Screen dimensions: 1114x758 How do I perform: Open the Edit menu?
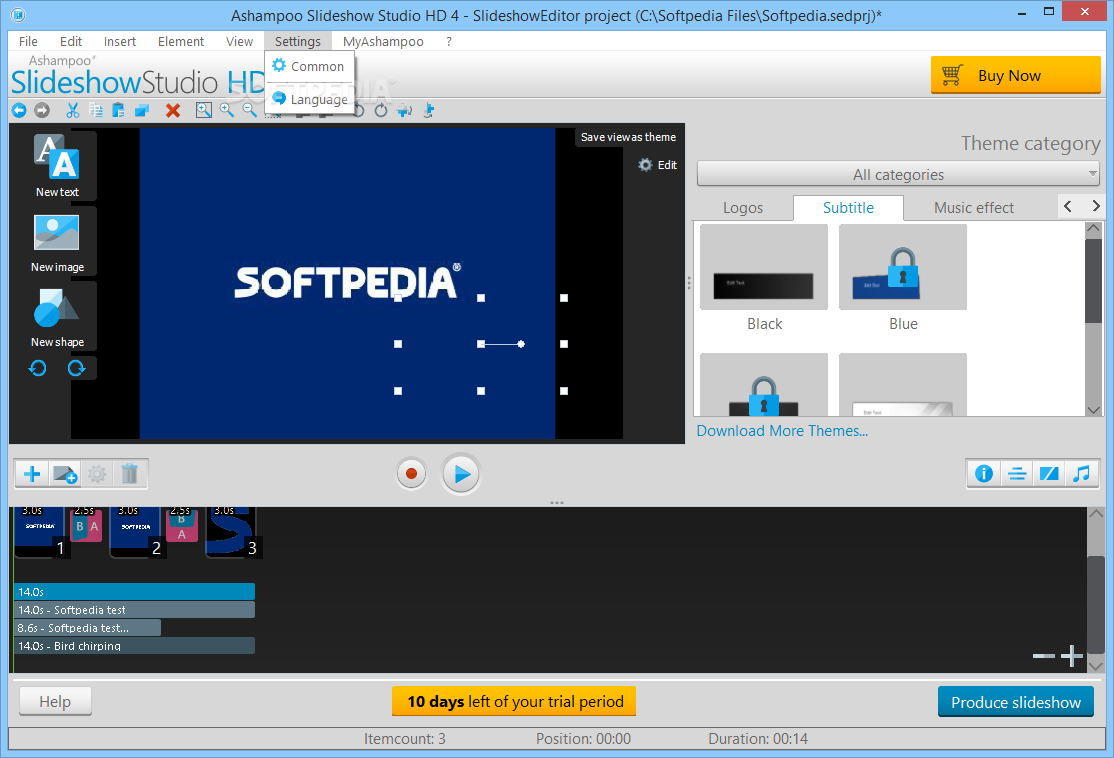tap(71, 42)
